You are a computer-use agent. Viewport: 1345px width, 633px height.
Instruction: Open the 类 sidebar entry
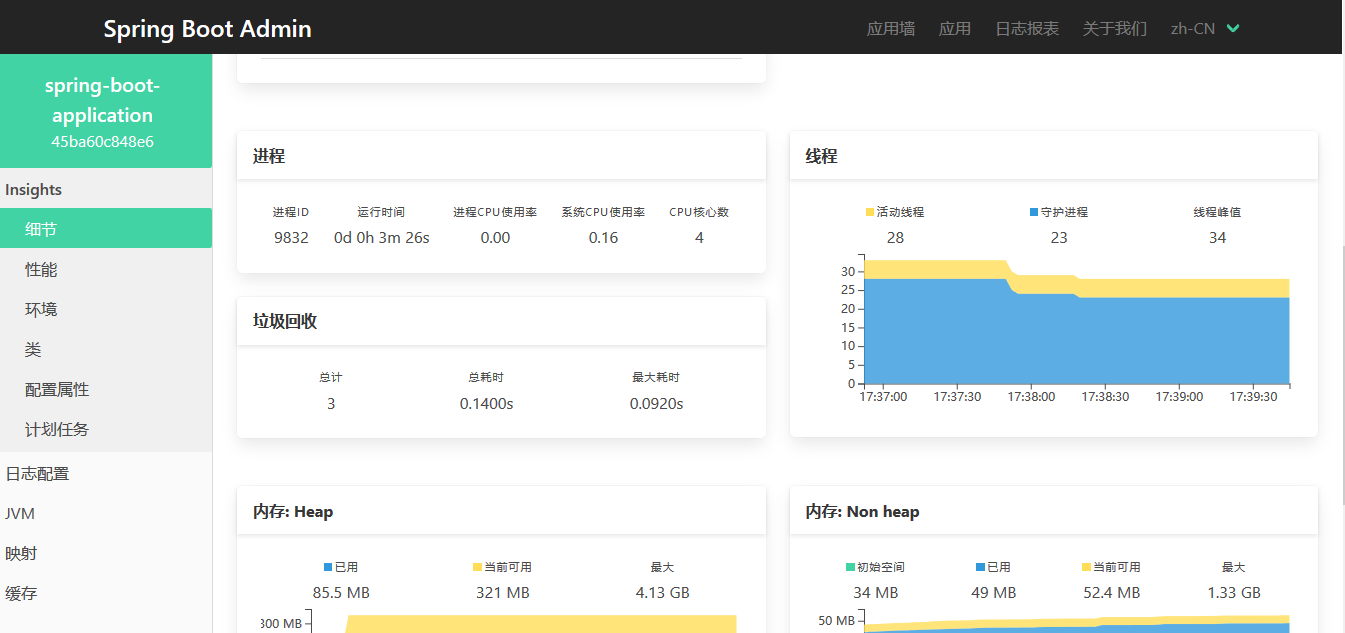[x=106, y=349]
